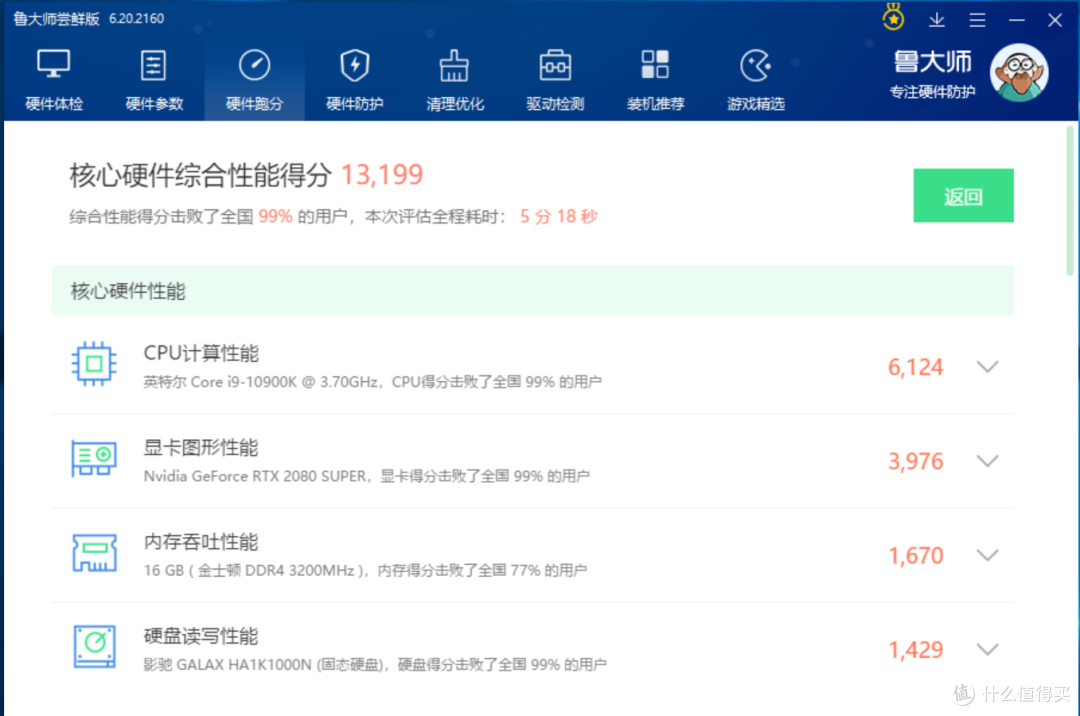Switch to 硬件防护 tab label
The width and height of the screenshot is (1080, 716).
[355, 104]
